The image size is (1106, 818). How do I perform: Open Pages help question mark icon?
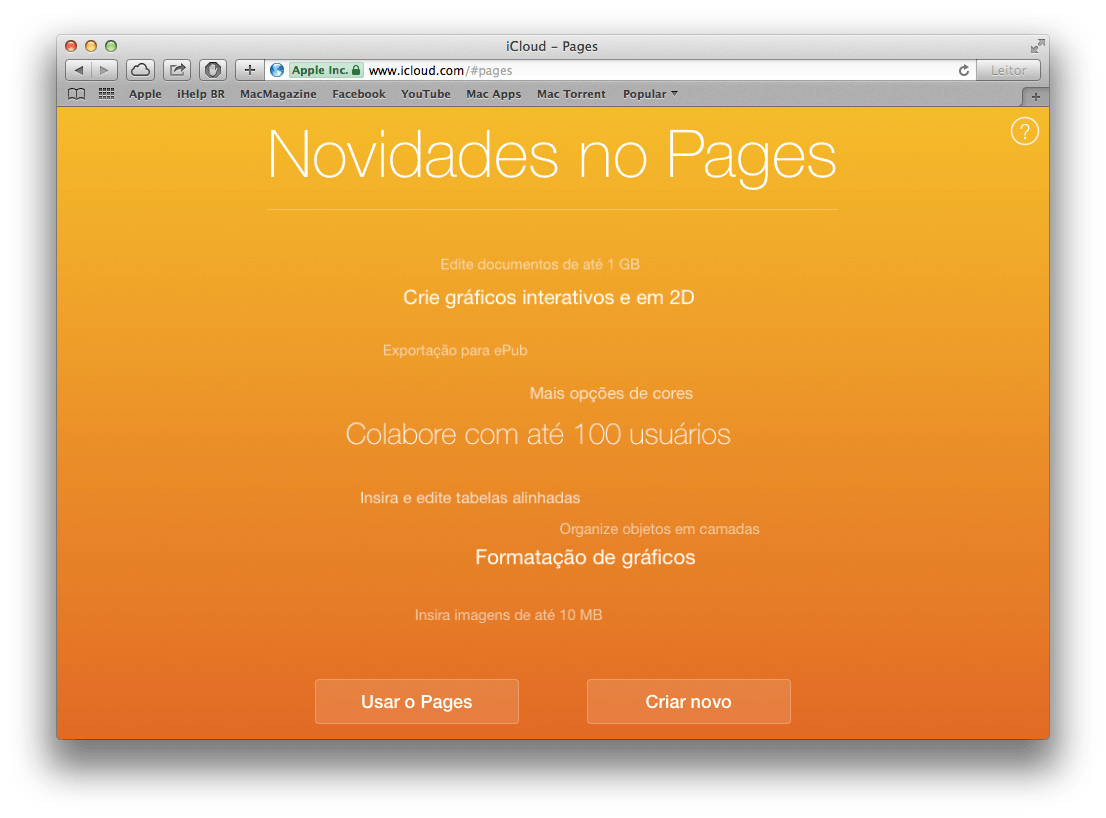(x=1024, y=131)
